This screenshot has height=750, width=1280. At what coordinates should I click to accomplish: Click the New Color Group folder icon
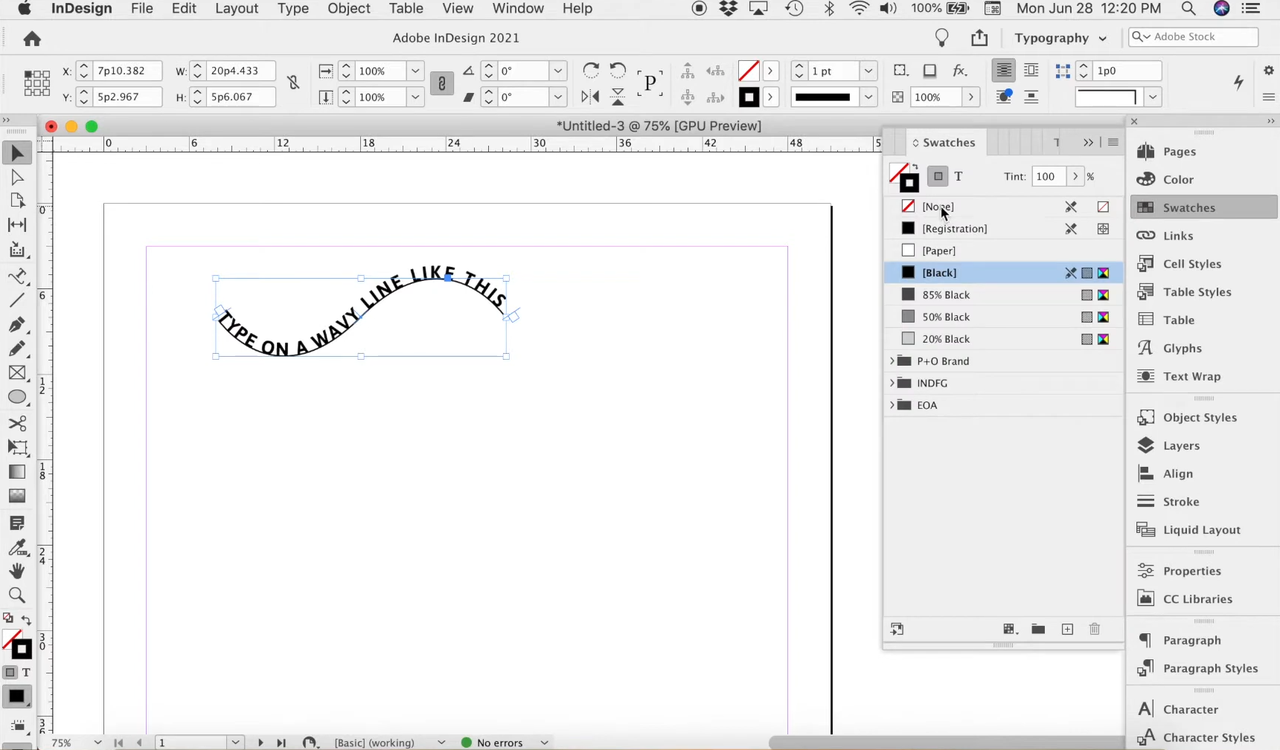click(x=1038, y=629)
